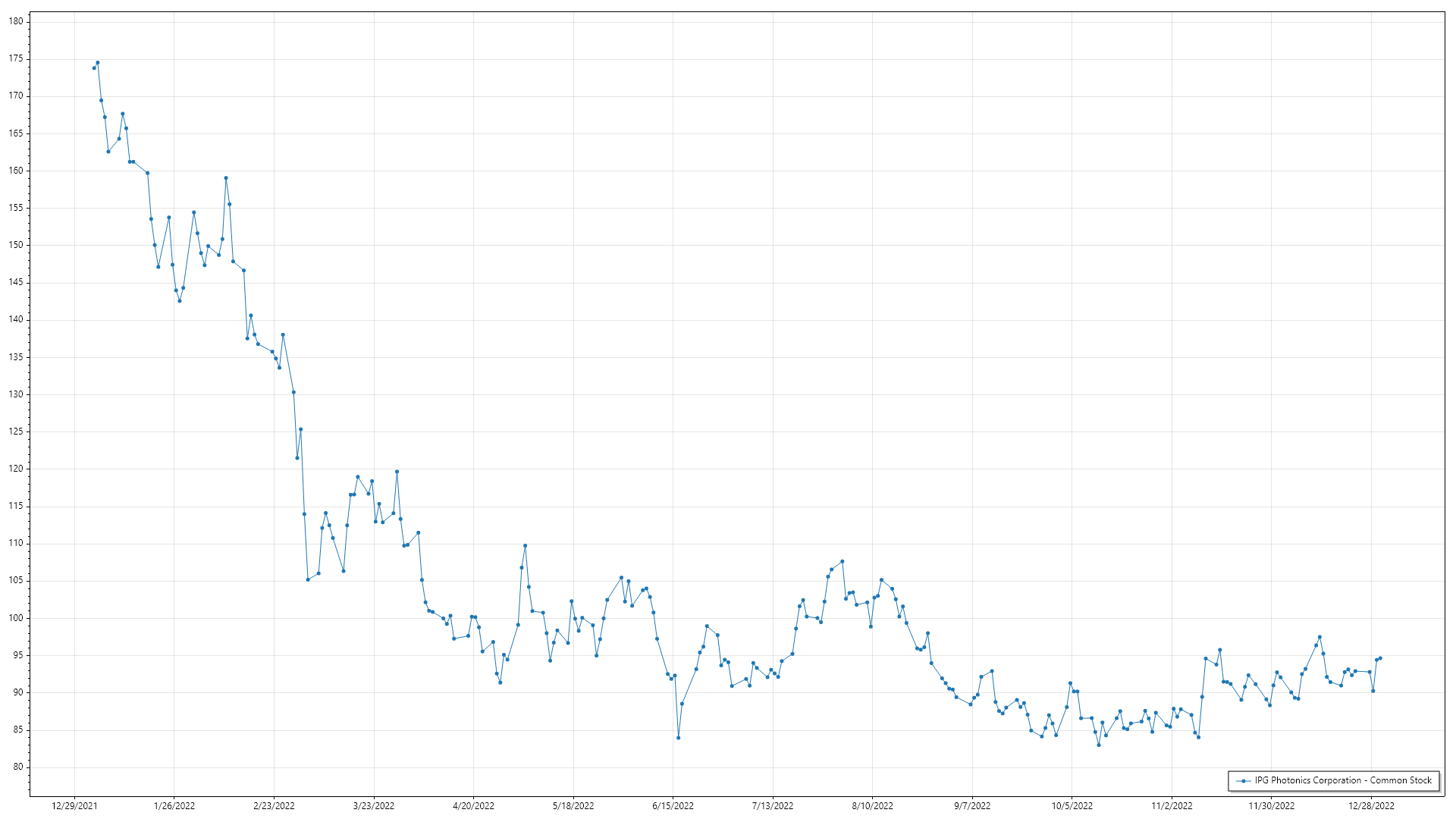Click the 12/29/2021 x-axis date label
This screenshot has height=819, width=1456.
74,805
